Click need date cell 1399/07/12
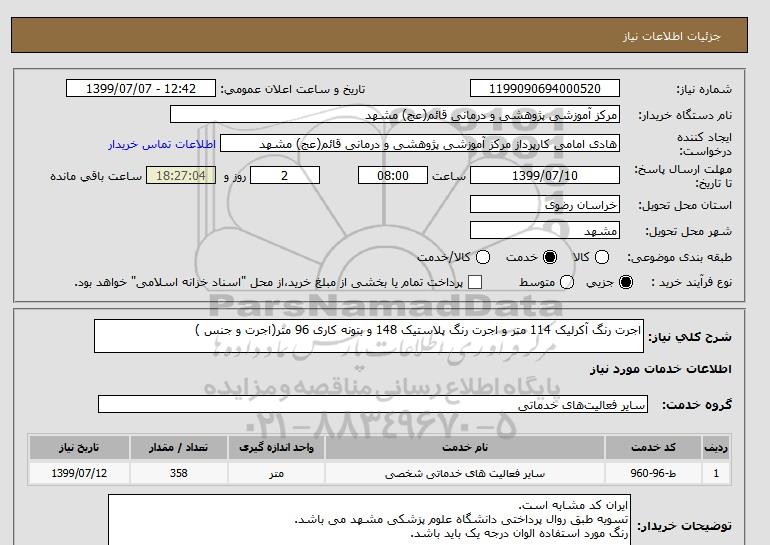The height and width of the screenshot is (545, 770). 79,473
